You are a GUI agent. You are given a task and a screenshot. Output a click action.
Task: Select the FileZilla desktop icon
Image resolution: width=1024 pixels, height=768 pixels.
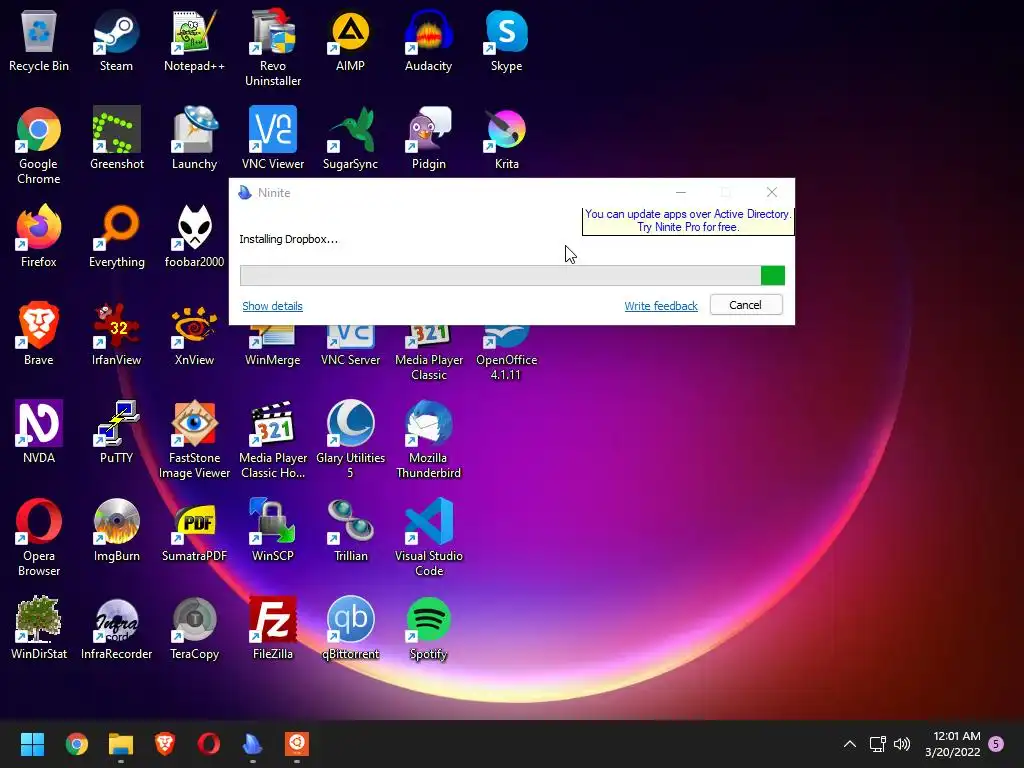click(x=272, y=628)
